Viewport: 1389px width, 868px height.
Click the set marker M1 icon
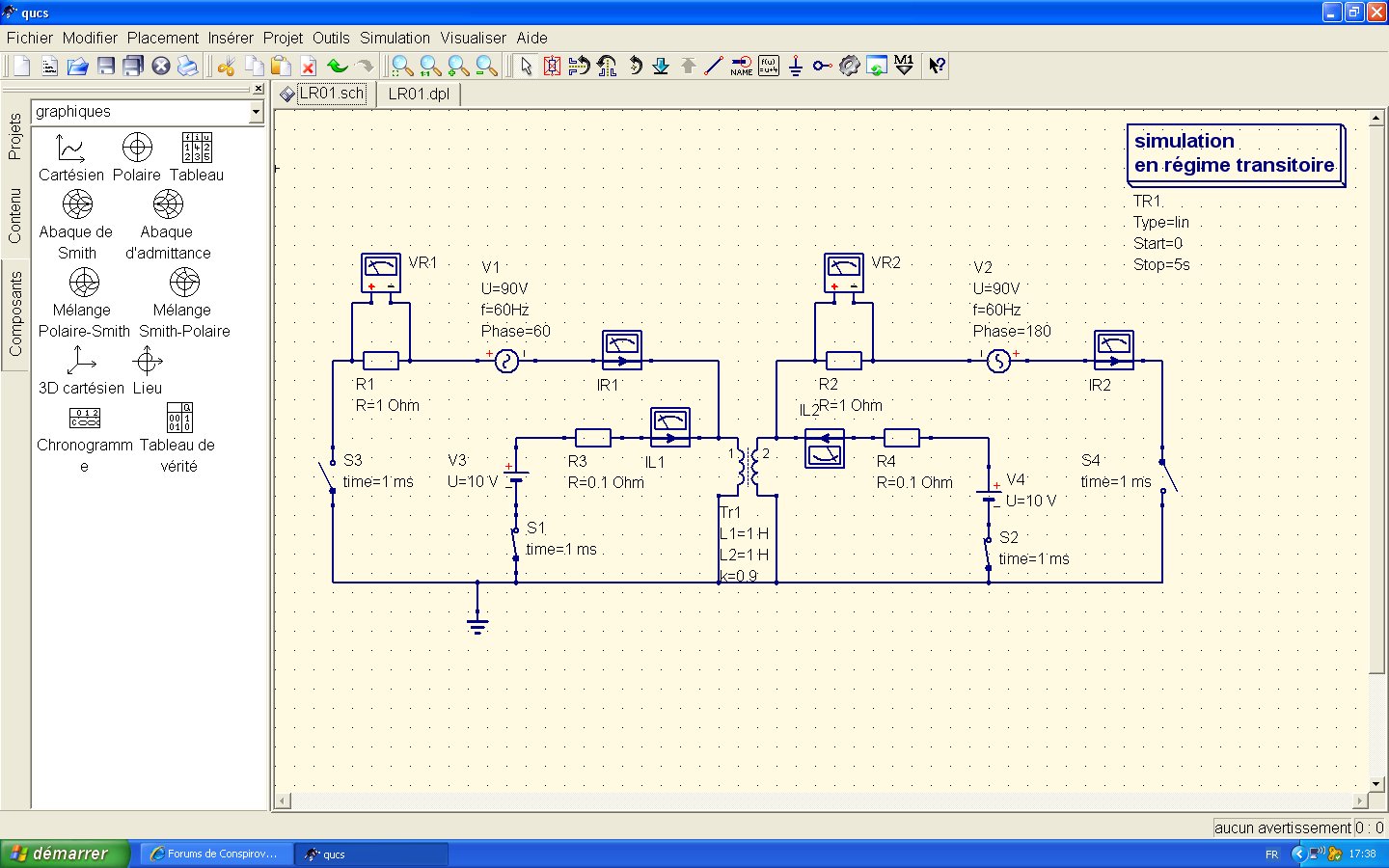click(904, 66)
